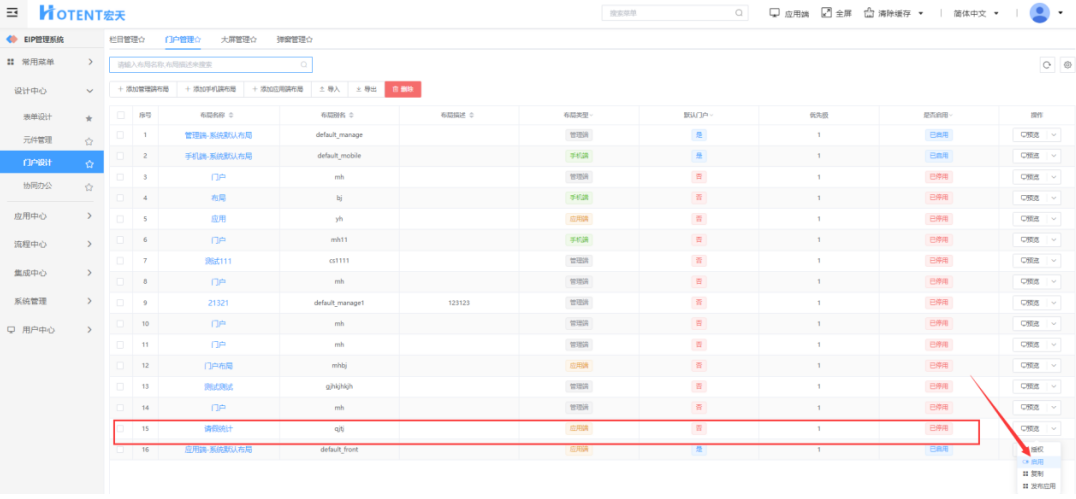Expand the 应用中心 menu

[x=90, y=216]
